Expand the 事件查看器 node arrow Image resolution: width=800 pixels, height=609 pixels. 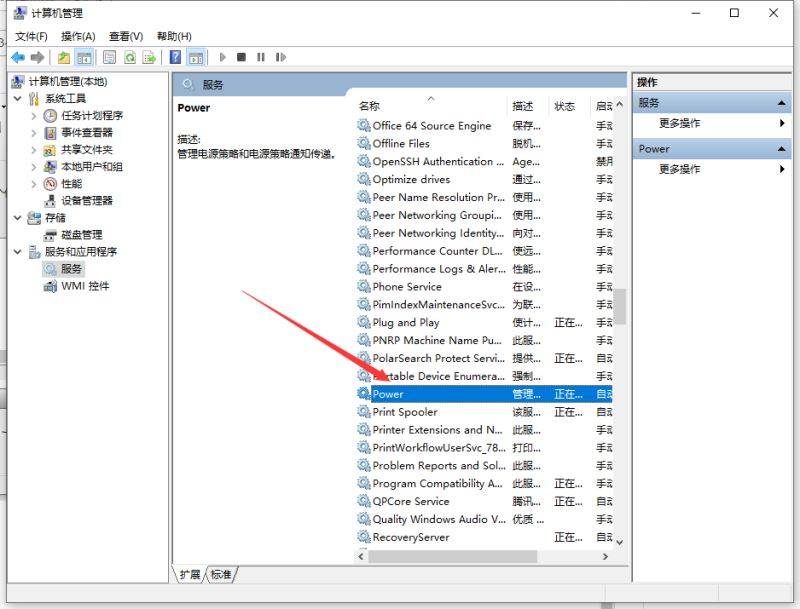(34, 133)
